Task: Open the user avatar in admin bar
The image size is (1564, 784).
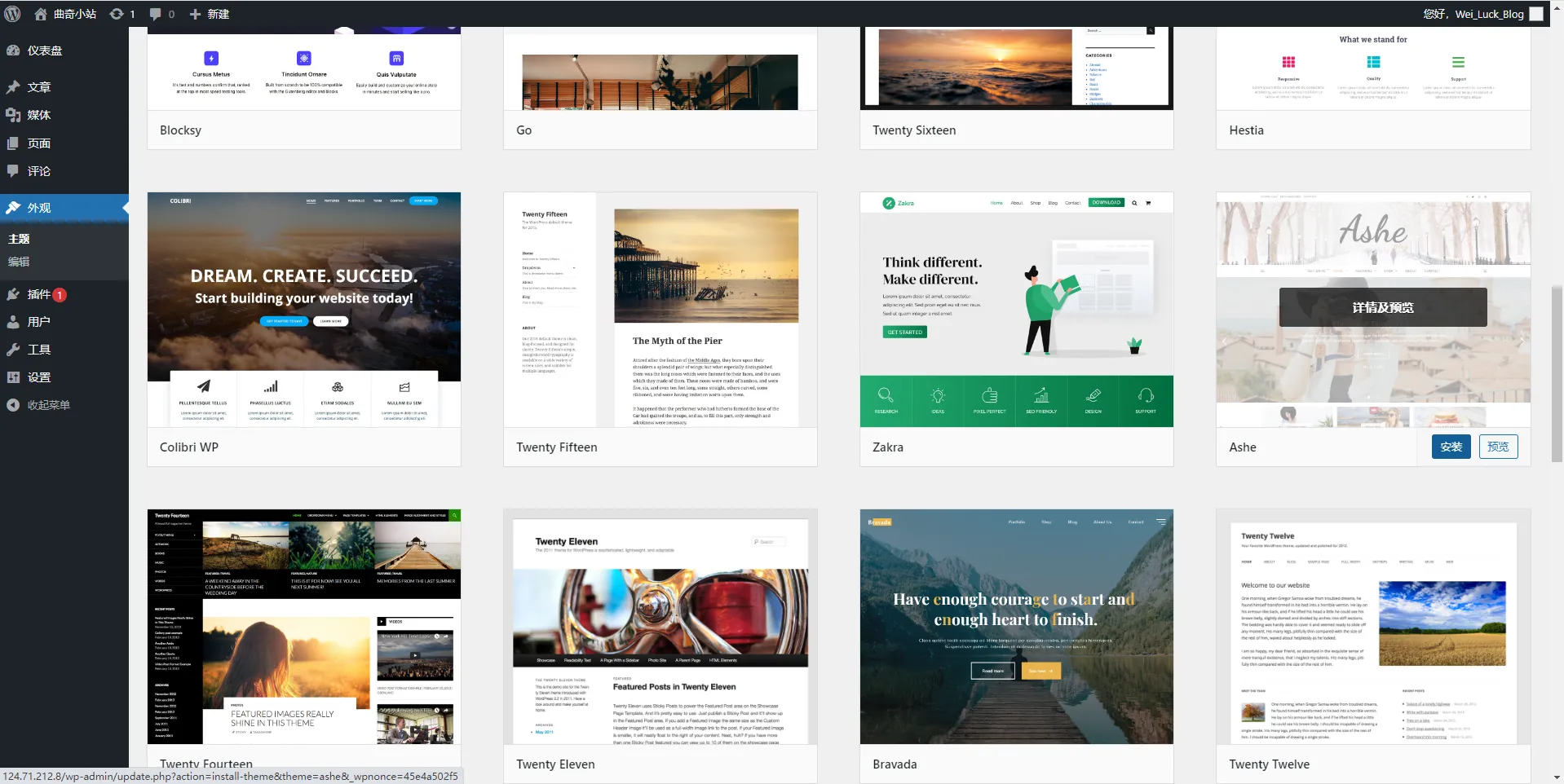Action: click(x=1536, y=14)
